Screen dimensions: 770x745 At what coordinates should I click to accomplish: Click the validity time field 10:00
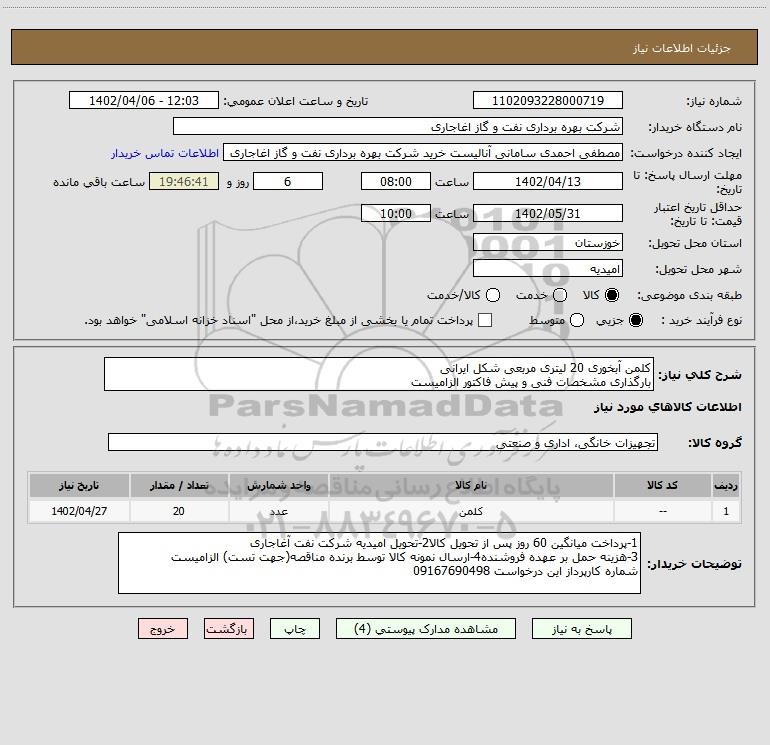point(396,213)
